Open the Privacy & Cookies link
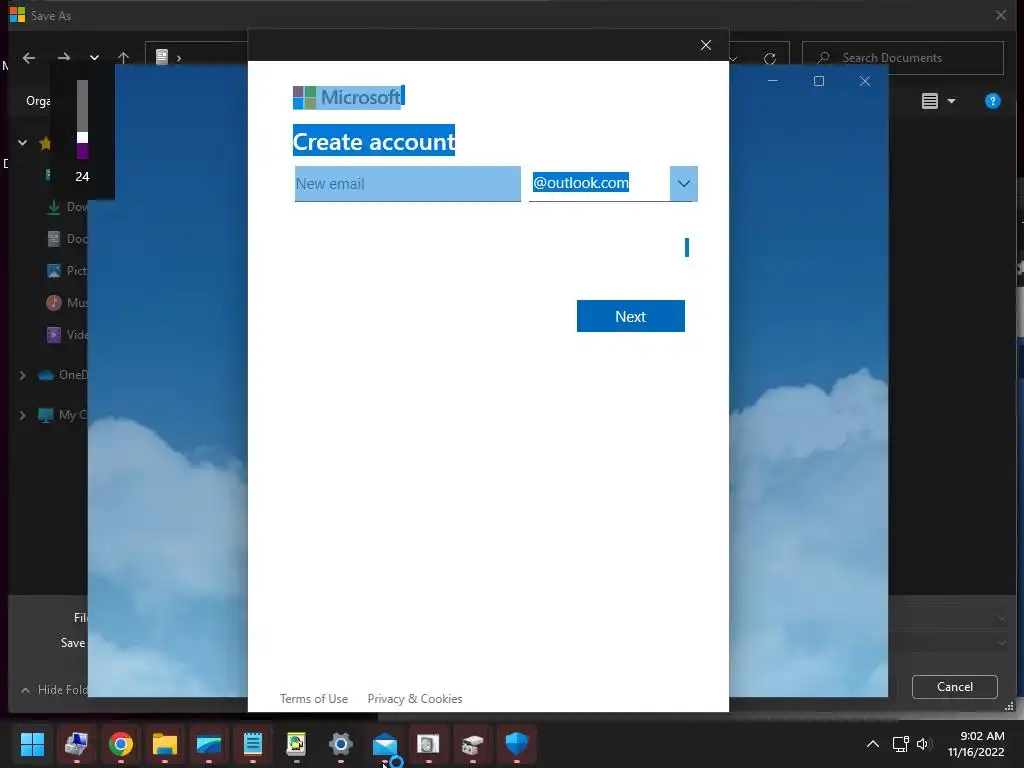The width and height of the screenshot is (1024, 768). tap(415, 699)
